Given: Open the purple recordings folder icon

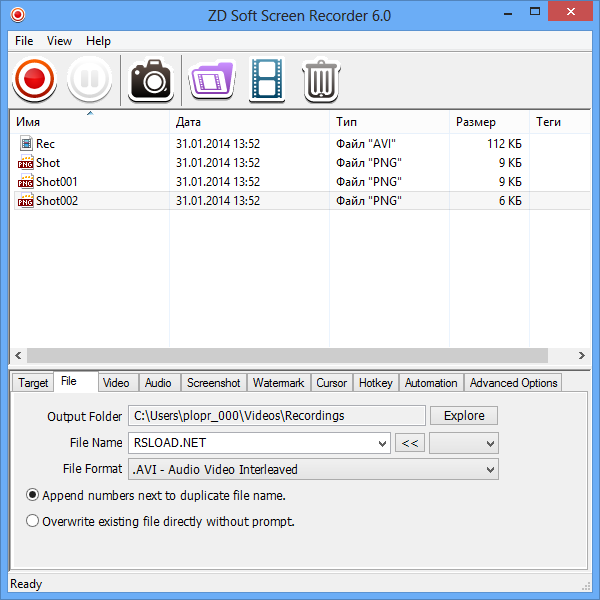Looking at the screenshot, I should (x=212, y=80).
